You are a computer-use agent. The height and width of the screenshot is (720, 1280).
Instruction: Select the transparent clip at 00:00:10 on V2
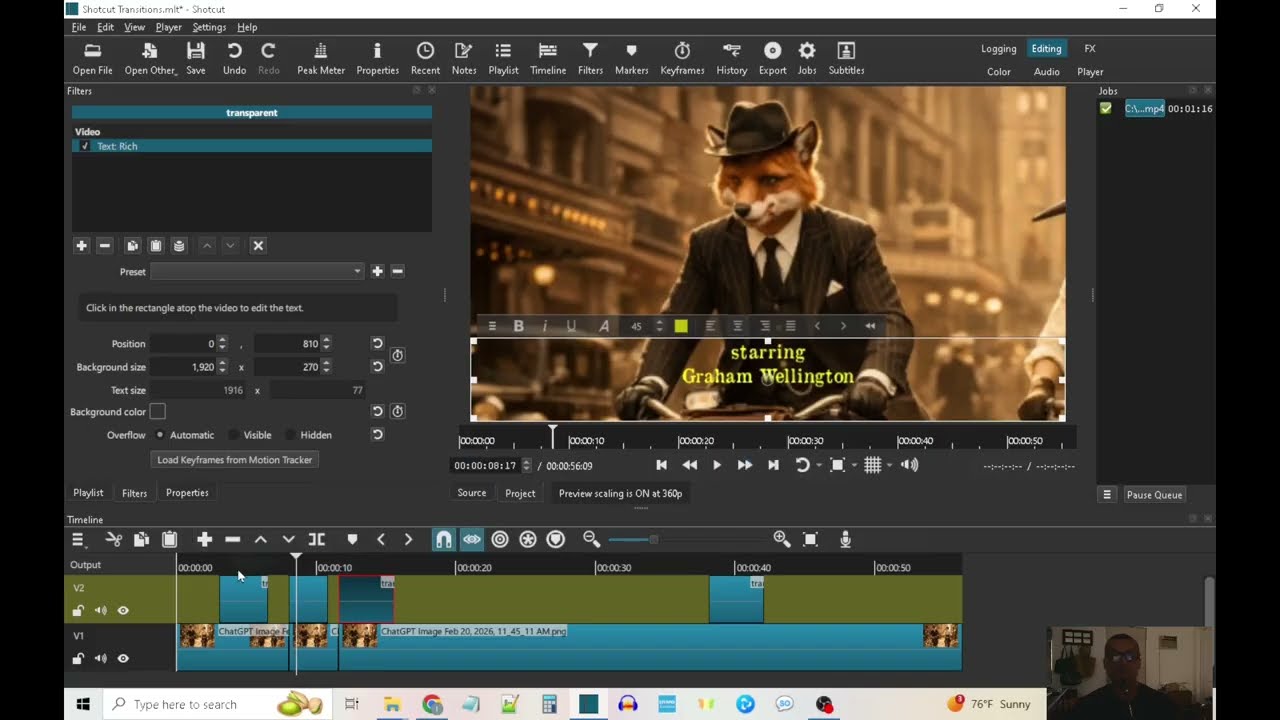366,600
